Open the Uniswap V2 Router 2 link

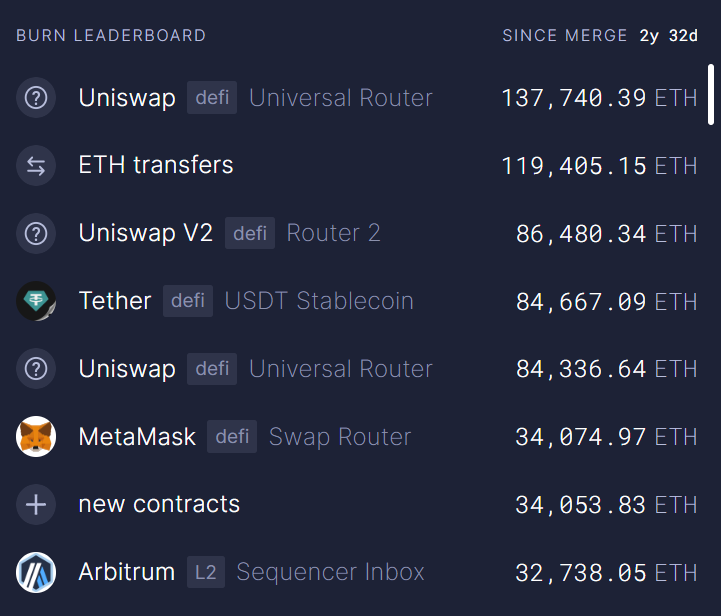333,233
